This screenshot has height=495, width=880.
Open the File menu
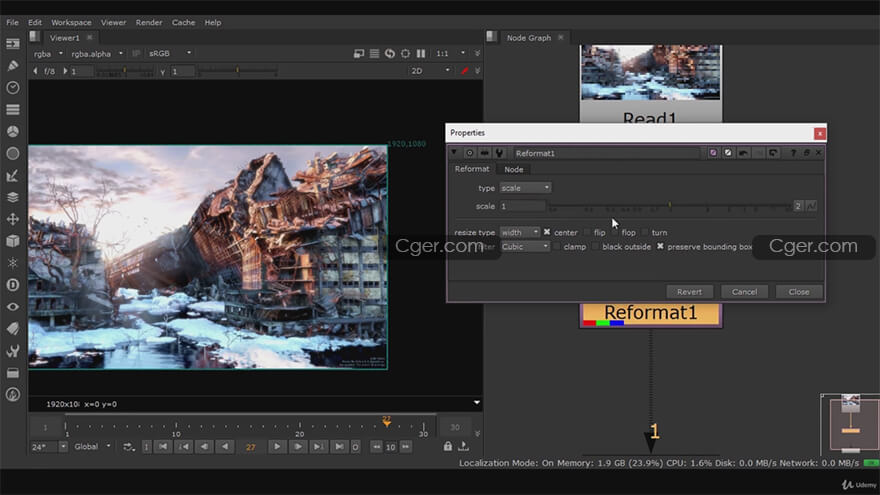point(12,22)
